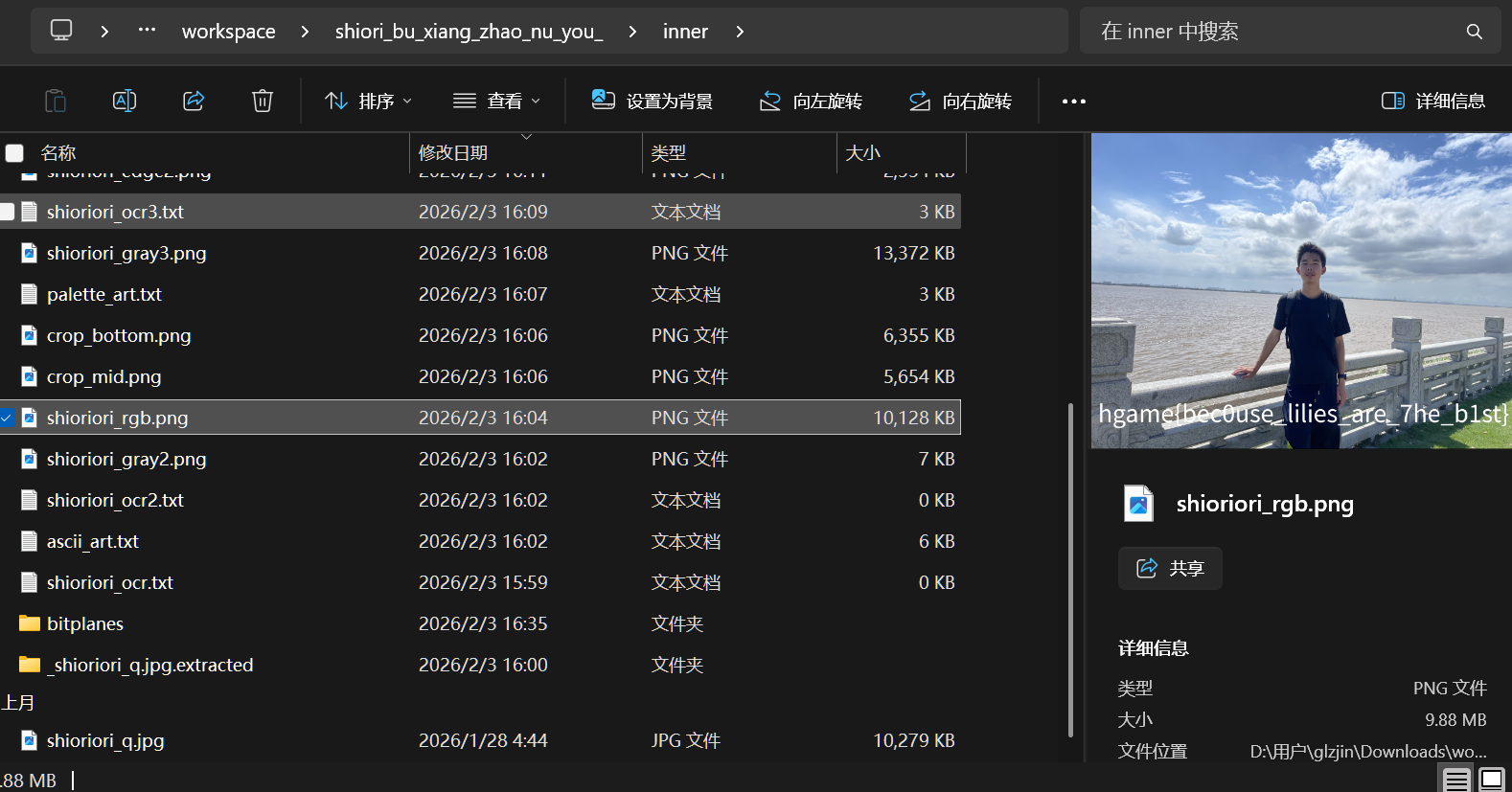The width and height of the screenshot is (1512, 792).
Task: Toggle the select-all checkbox in header
Action: coord(14,153)
